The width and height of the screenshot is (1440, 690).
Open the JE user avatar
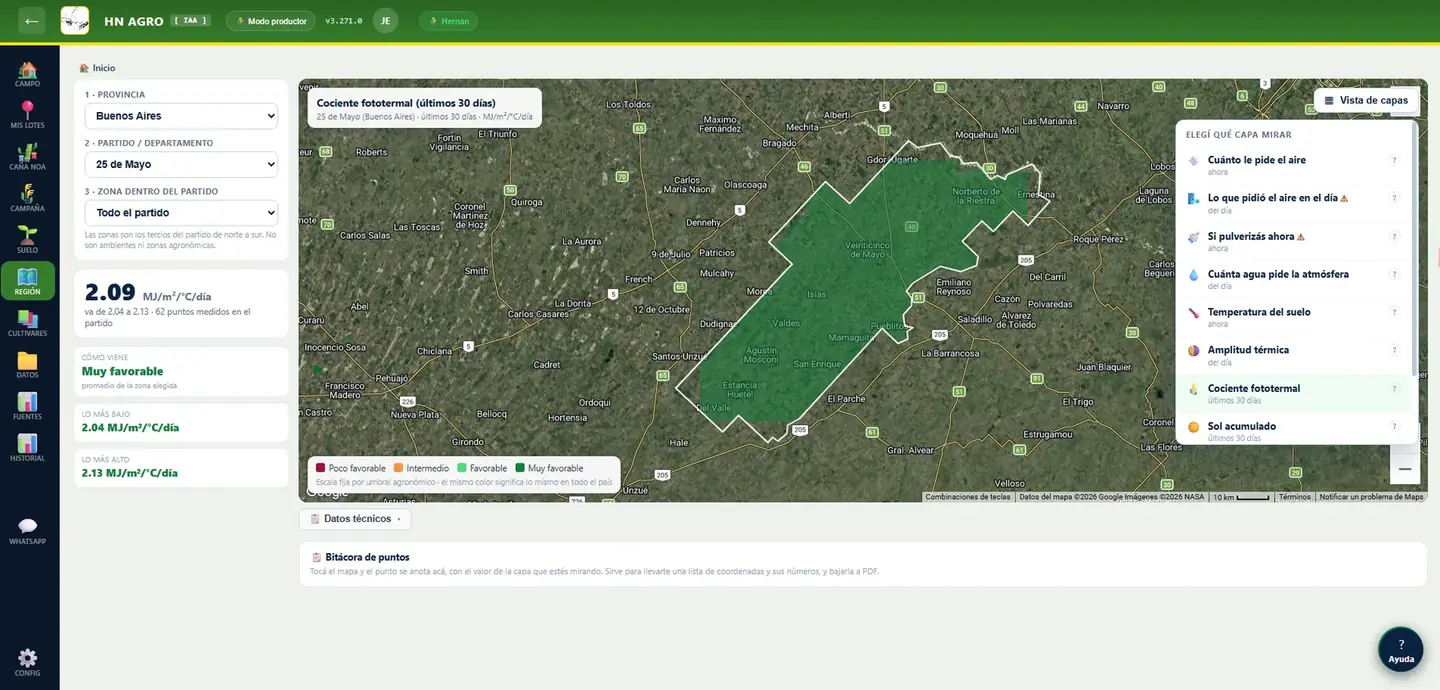point(385,21)
